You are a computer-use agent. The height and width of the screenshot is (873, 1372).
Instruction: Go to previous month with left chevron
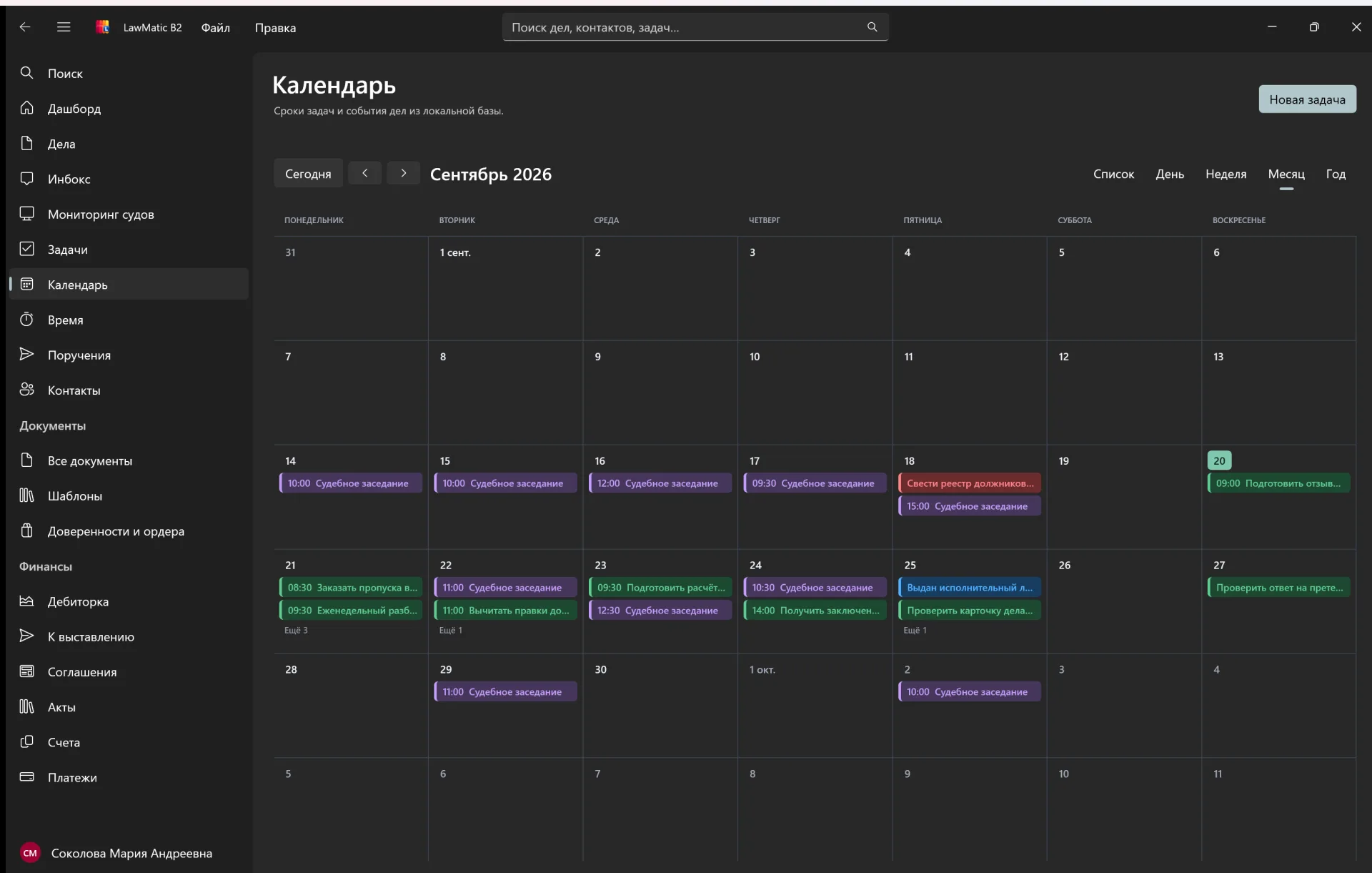tap(364, 173)
